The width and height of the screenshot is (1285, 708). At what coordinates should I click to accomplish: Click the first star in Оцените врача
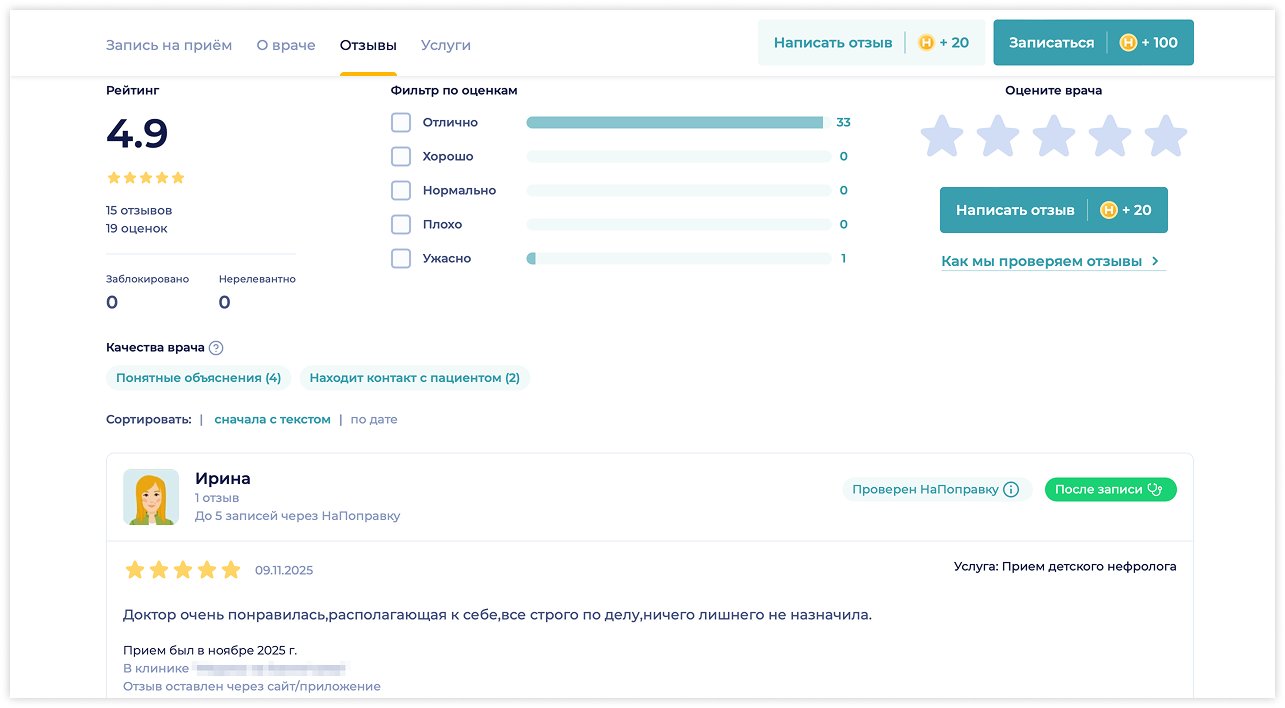click(x=941, y=136)
